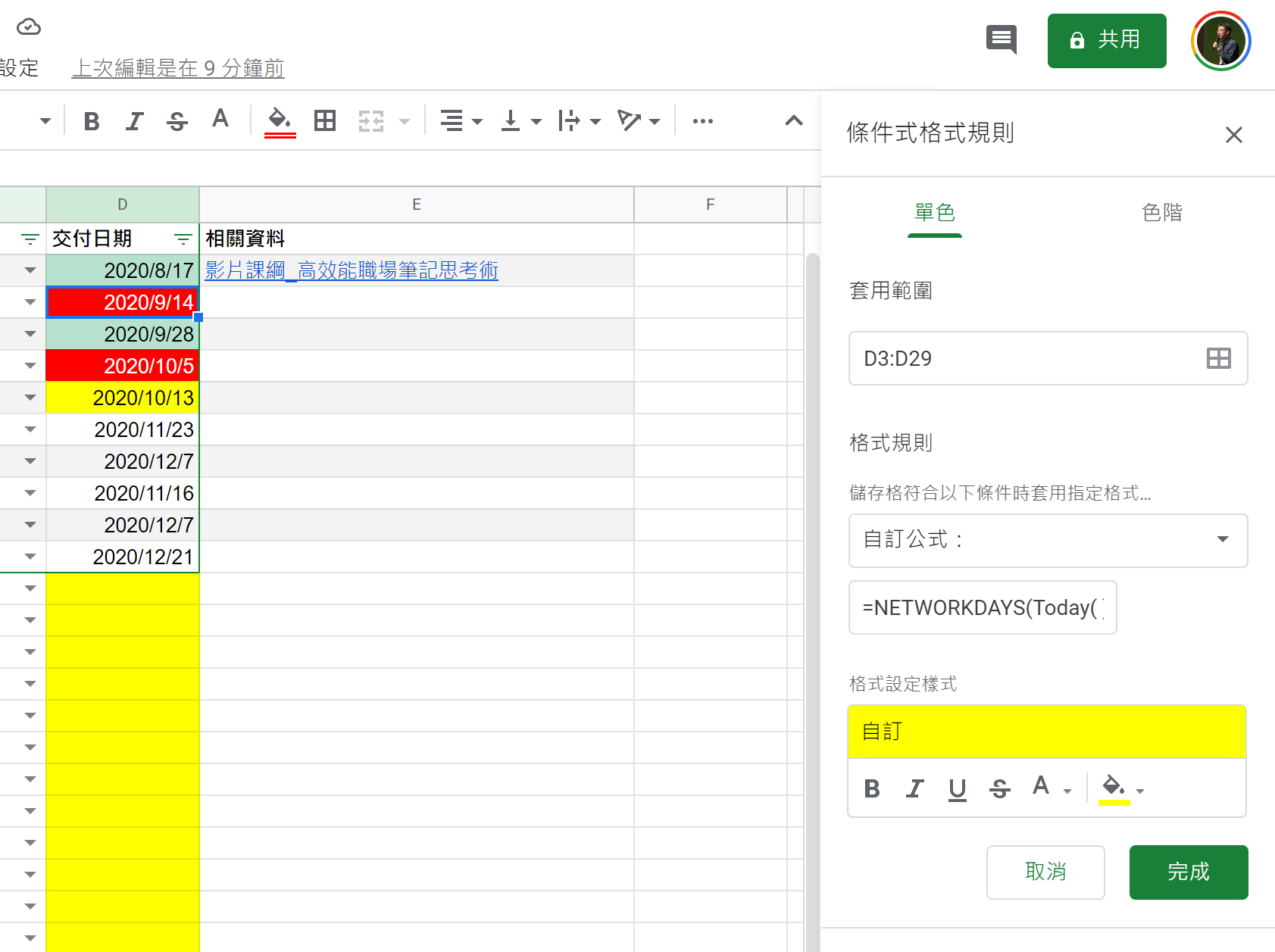Open filter dropdown on 交付日期 header
Image resolution: width=1275 pixels, height=952 pixels.
[183, 239]
